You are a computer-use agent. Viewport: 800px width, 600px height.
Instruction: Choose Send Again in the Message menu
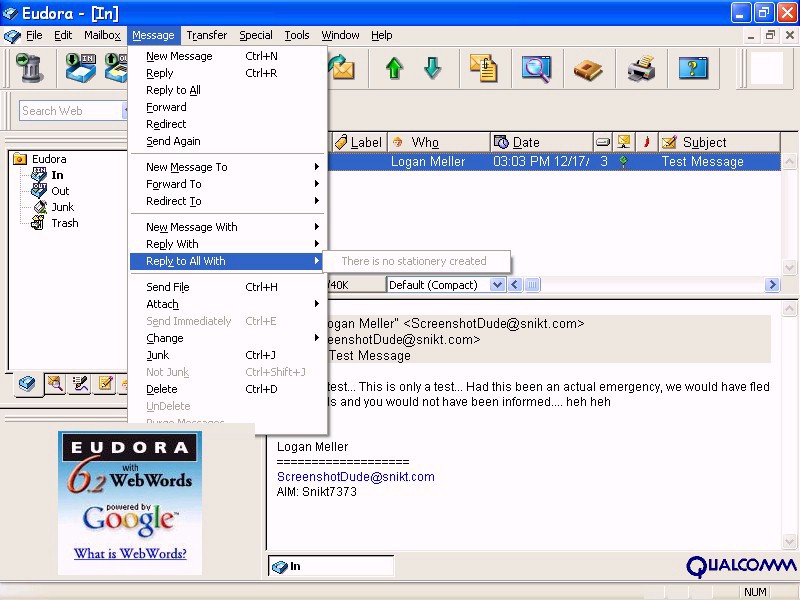229,141
